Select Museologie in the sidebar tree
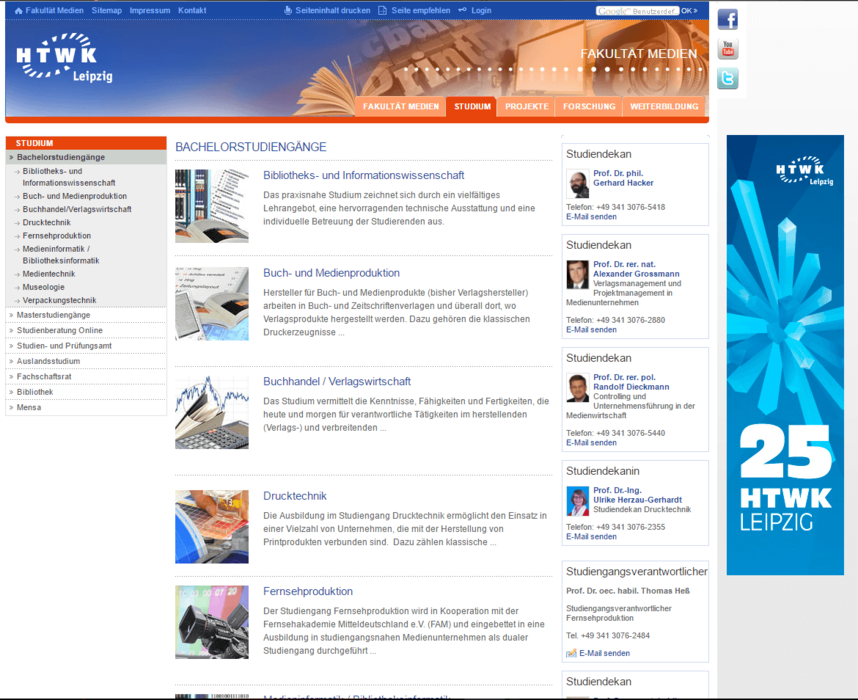The image size is (858, 700). (44, 287)
